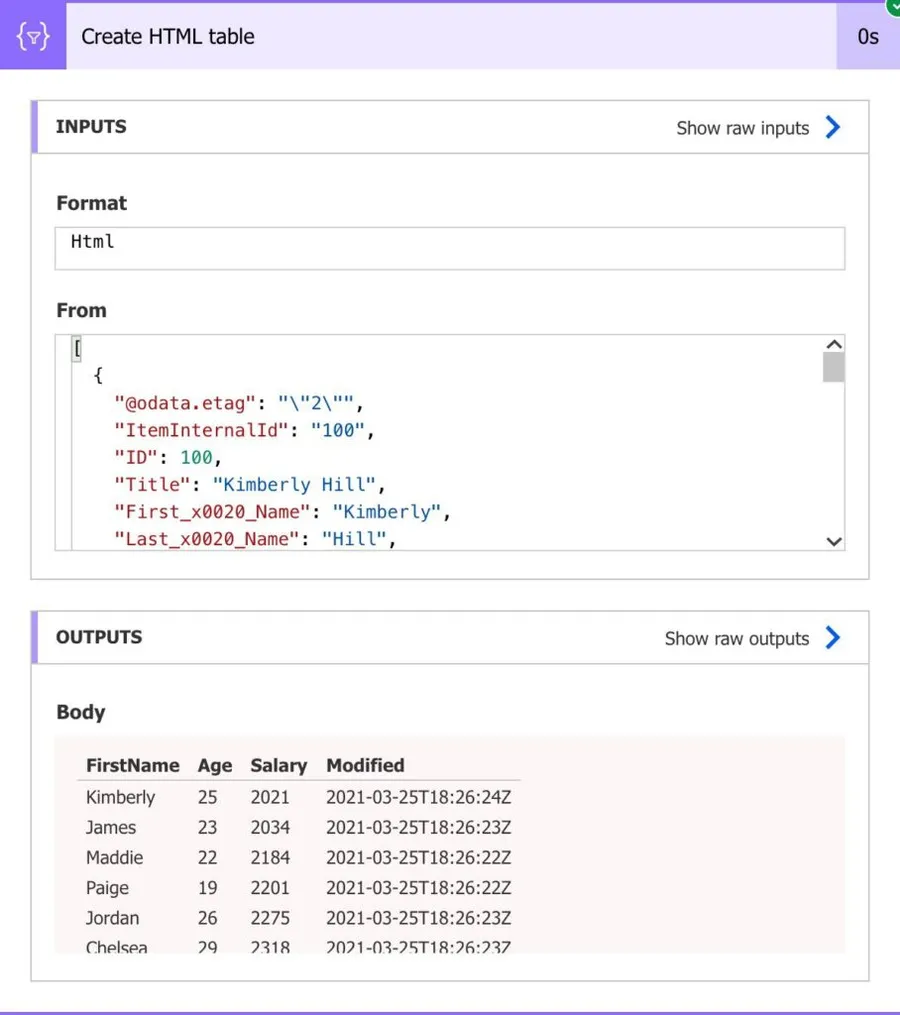This screenshot has width=900, height=1015.
Task: Click the OUTPUTS section header
Action: click(x=99, y=637)
